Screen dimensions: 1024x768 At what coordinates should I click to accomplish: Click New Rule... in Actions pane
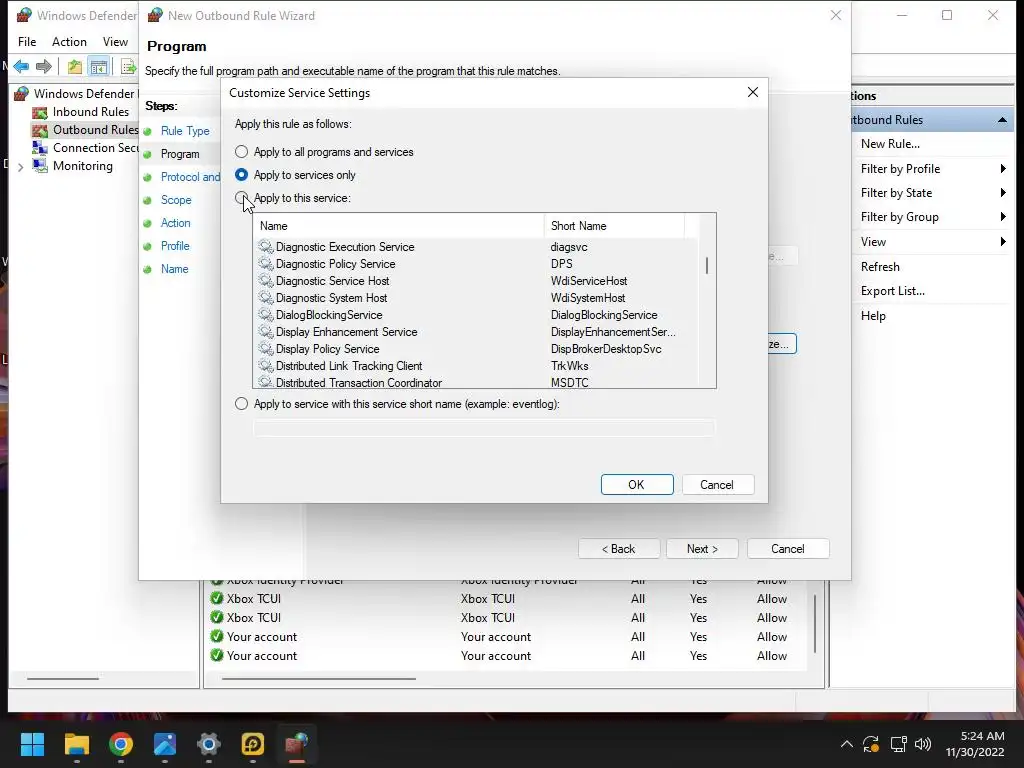pyautogui.click(x=890, y=144)
